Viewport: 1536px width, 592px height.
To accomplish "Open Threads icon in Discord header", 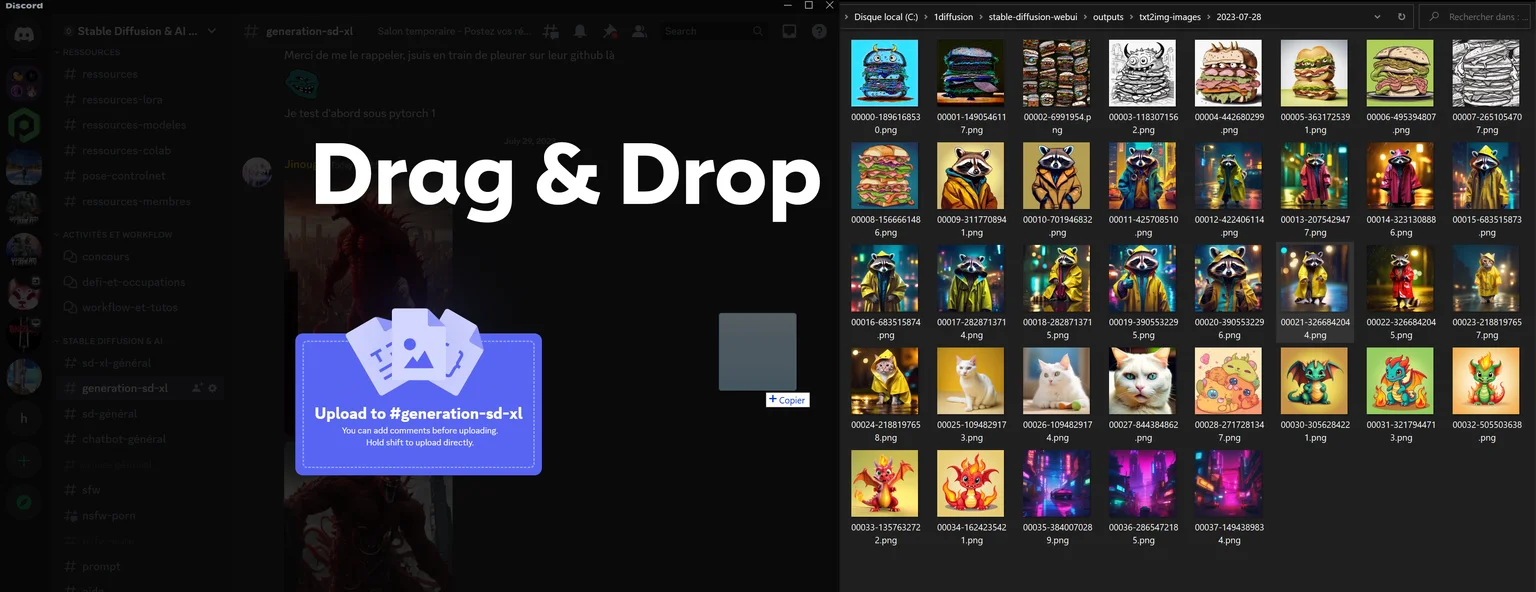I will tap(552, 31).
